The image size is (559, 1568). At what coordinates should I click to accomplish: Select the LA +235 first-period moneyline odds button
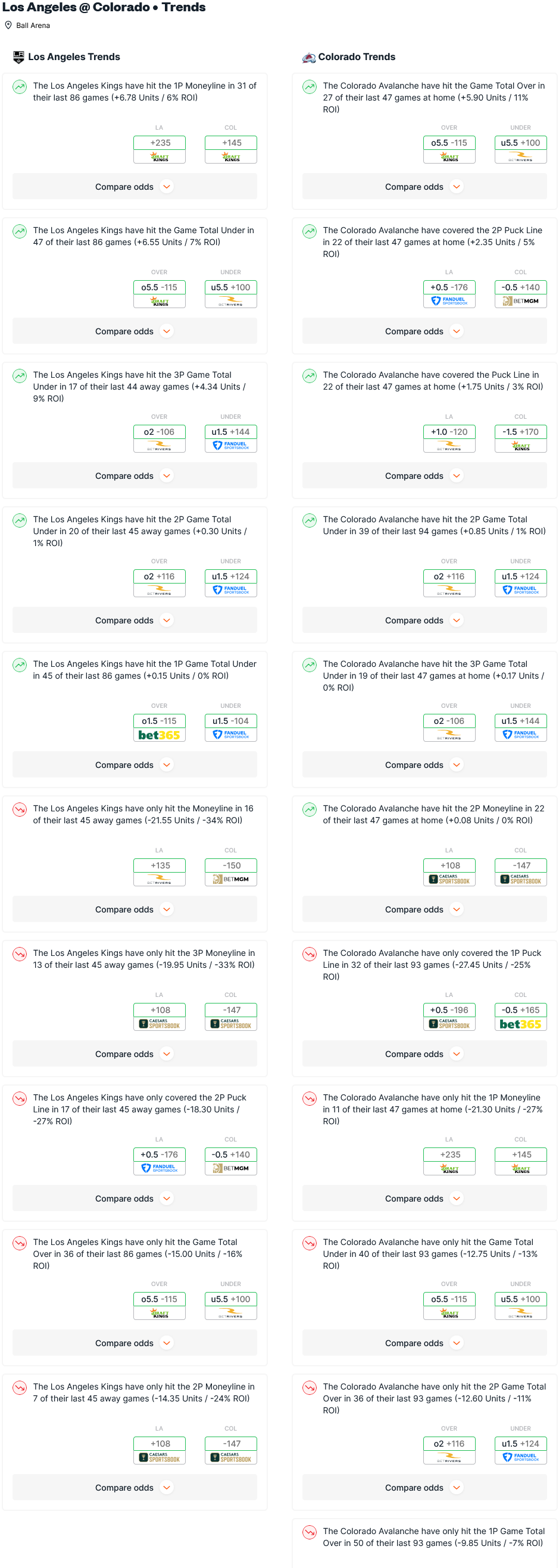[x=160, y=149]
